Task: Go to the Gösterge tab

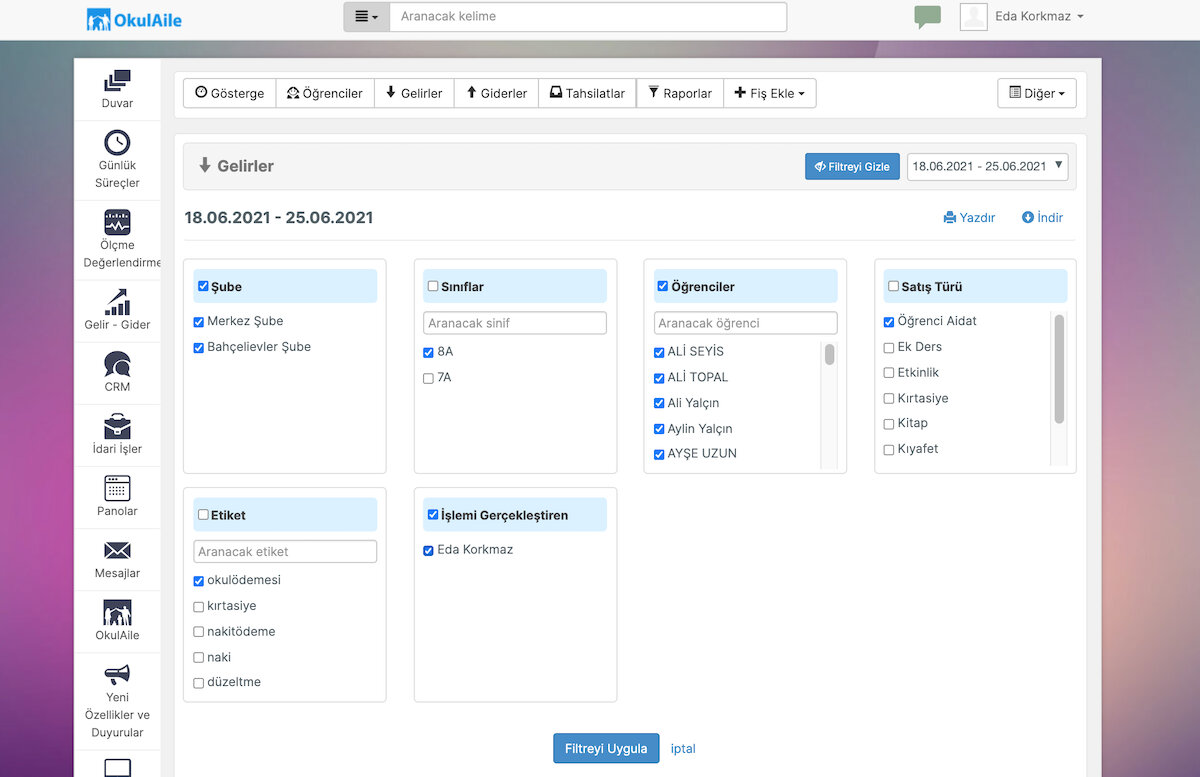Action: click(230, 93)
